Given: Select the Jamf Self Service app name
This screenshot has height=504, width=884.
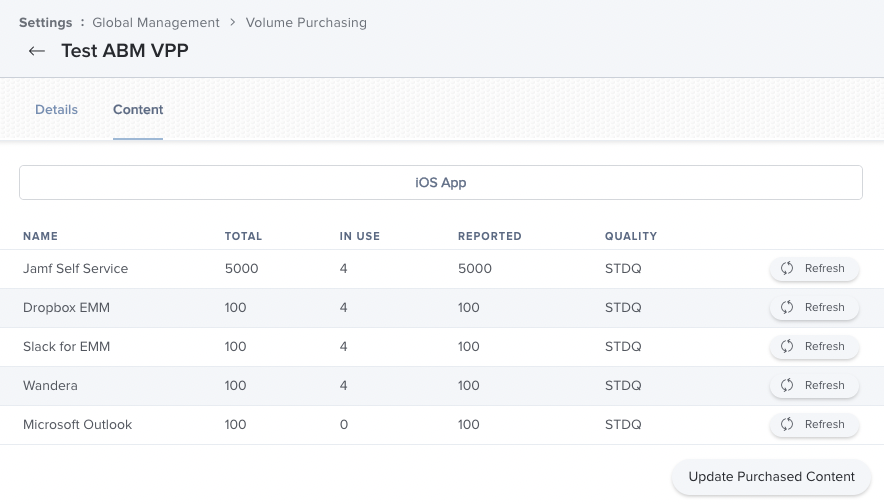Looking at the screenshot, I should coord(76,268).
